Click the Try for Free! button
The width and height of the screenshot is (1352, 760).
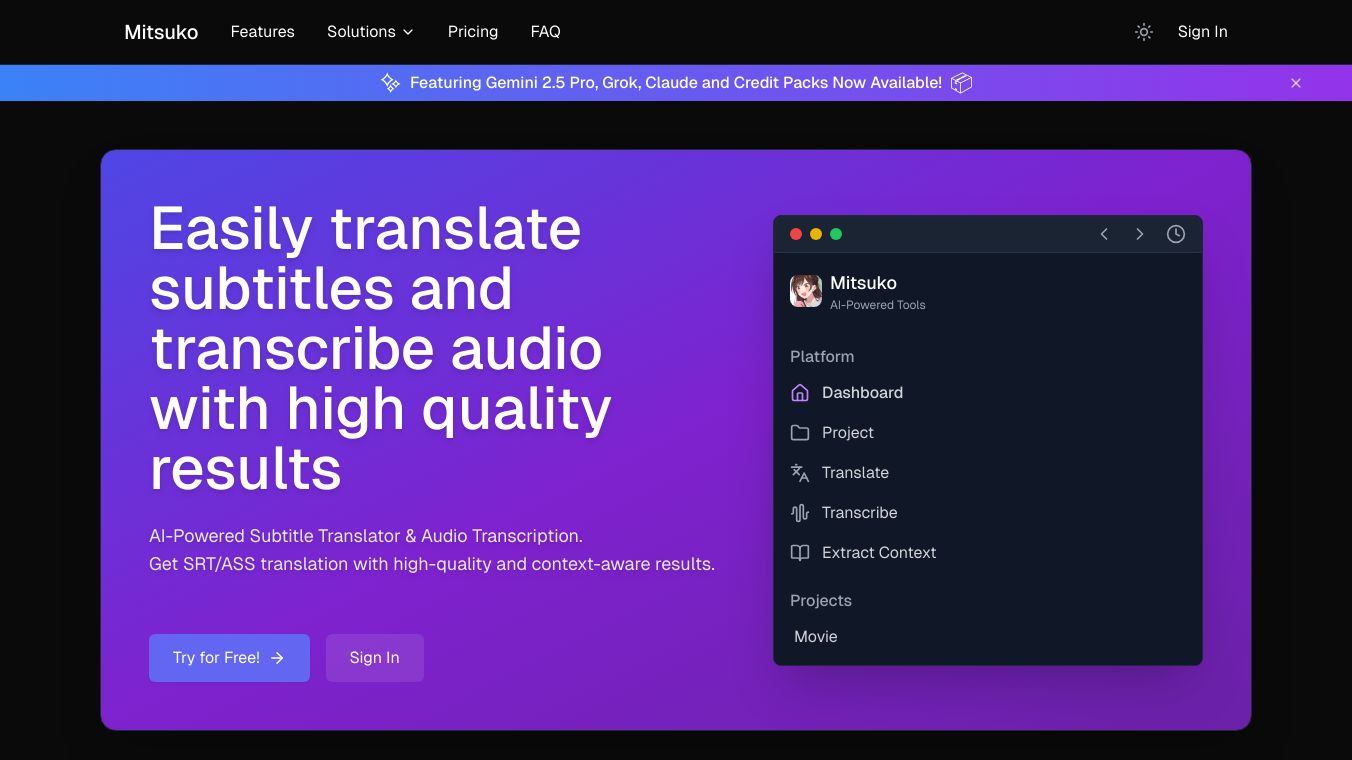point(229,658)
